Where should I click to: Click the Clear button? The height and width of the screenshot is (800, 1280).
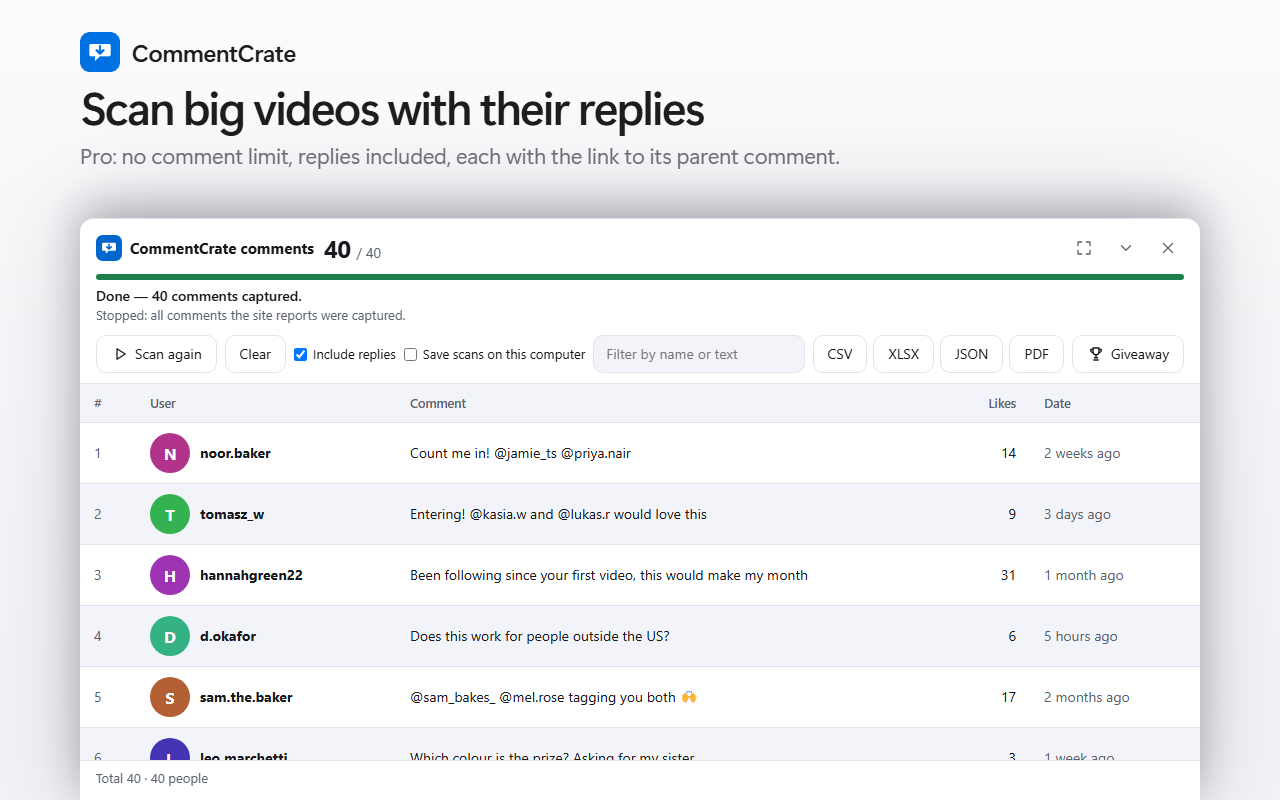pos(255,354)
